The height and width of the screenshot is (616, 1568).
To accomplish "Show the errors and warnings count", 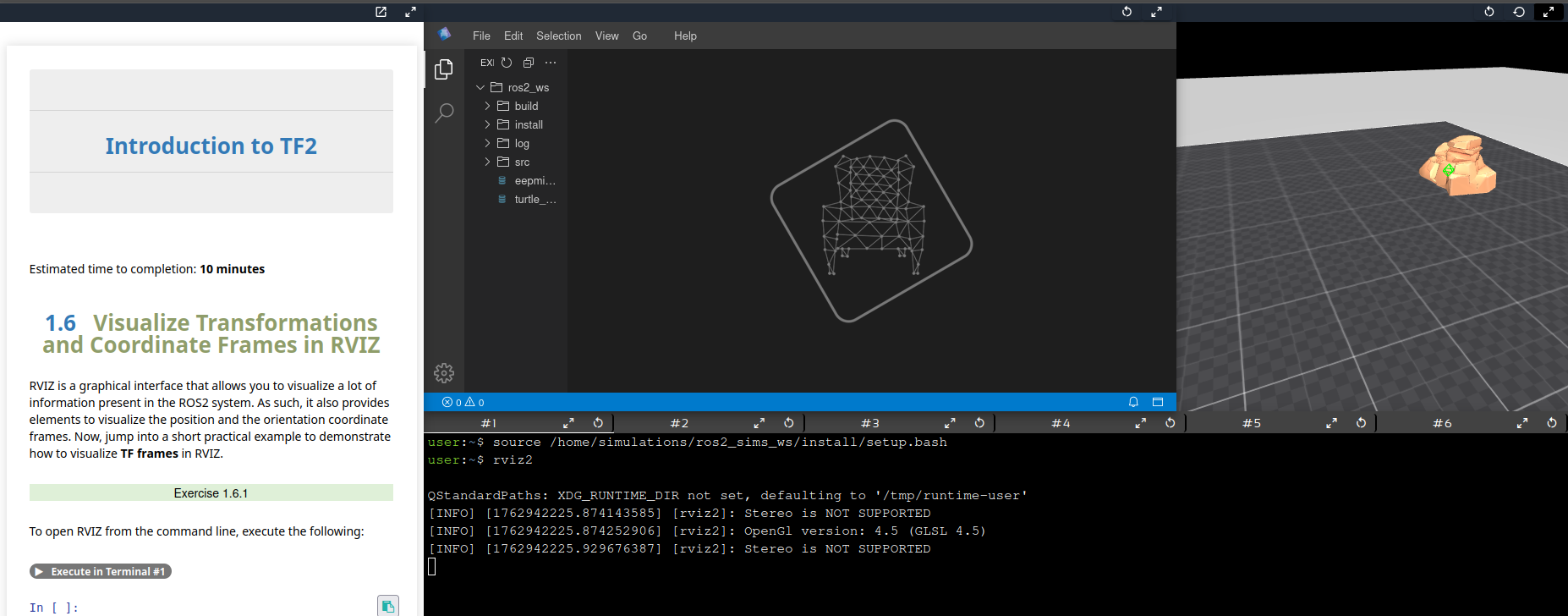I will click(x=463, y=402).
